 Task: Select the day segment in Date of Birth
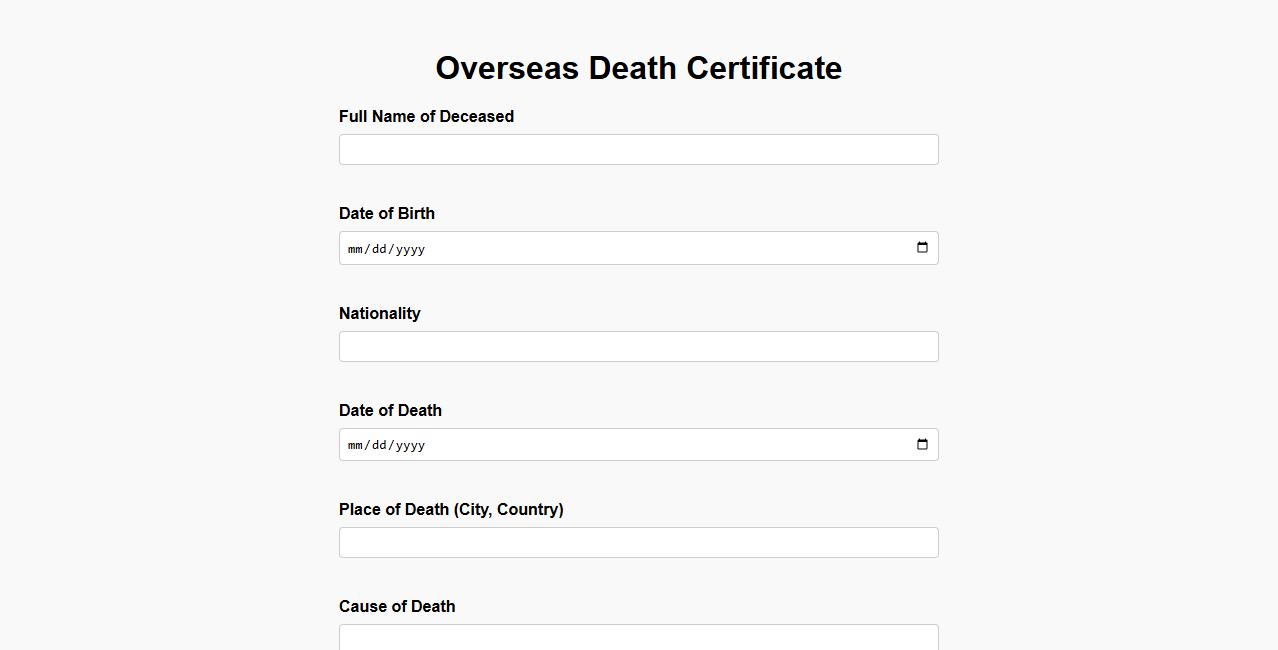tap(379, 249)
